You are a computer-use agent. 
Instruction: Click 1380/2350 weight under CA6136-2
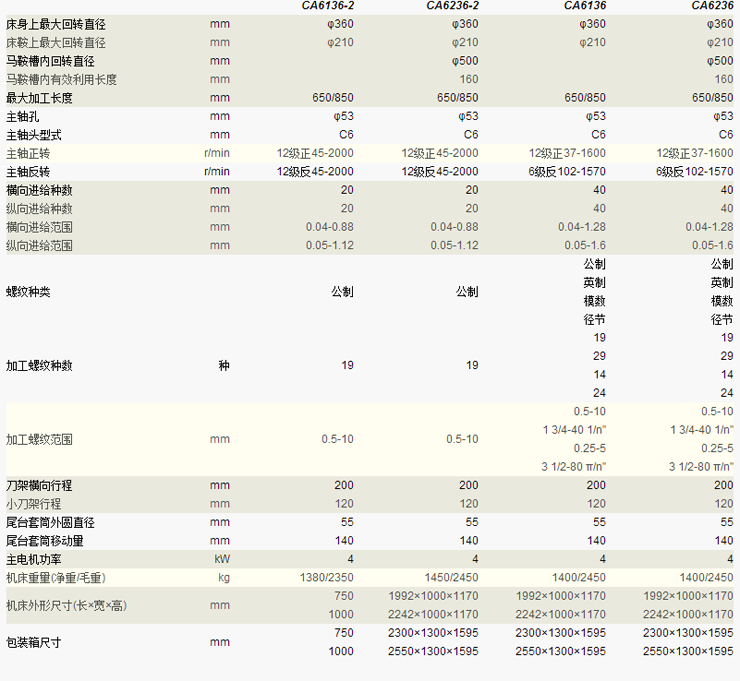(x=327, y=577)
